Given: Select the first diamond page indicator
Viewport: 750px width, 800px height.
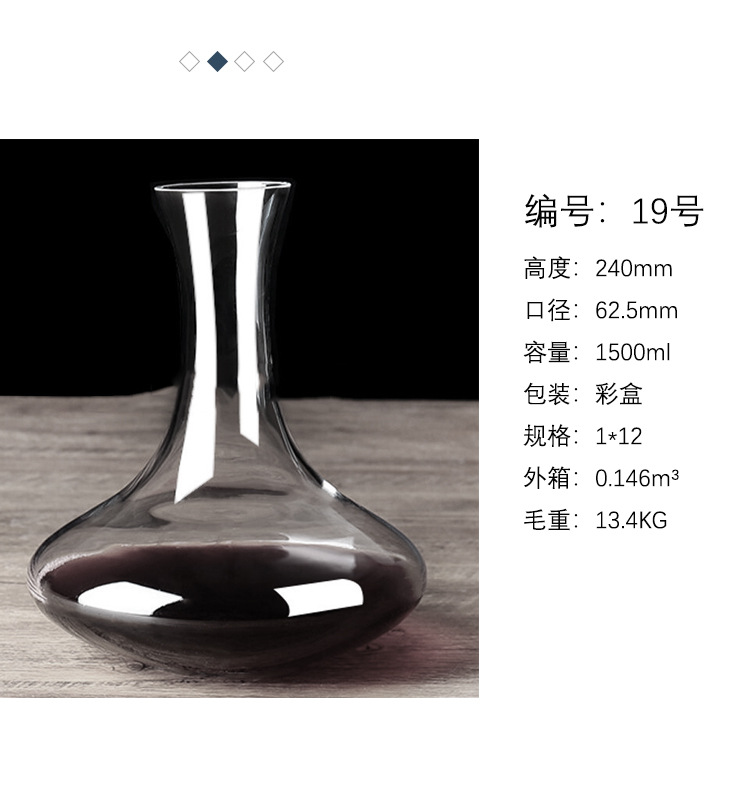Looking at the screenshot, I should (189, 62).
